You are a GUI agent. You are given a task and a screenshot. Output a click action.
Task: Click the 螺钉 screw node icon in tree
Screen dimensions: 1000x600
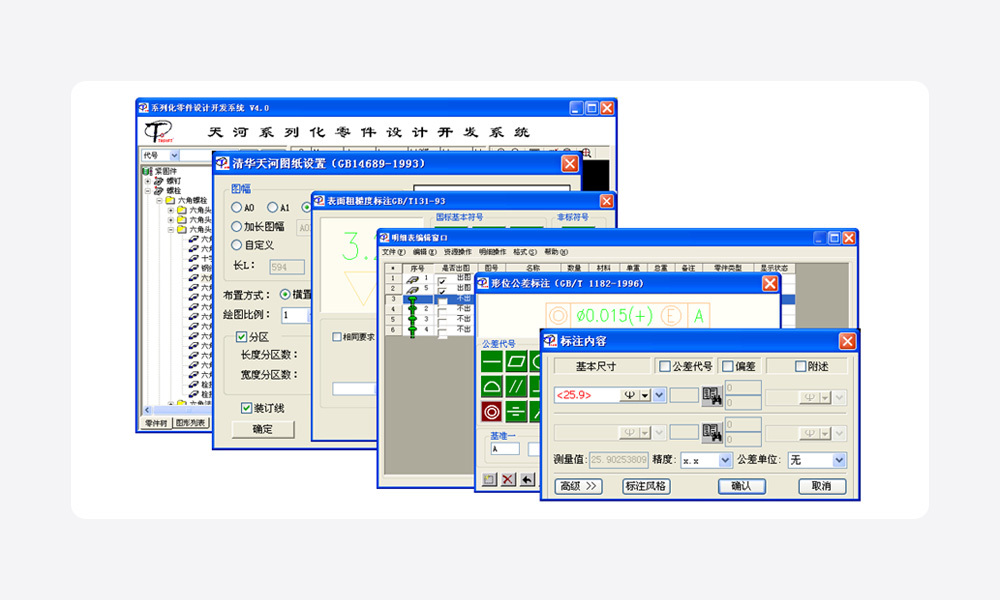coord(159,181)
